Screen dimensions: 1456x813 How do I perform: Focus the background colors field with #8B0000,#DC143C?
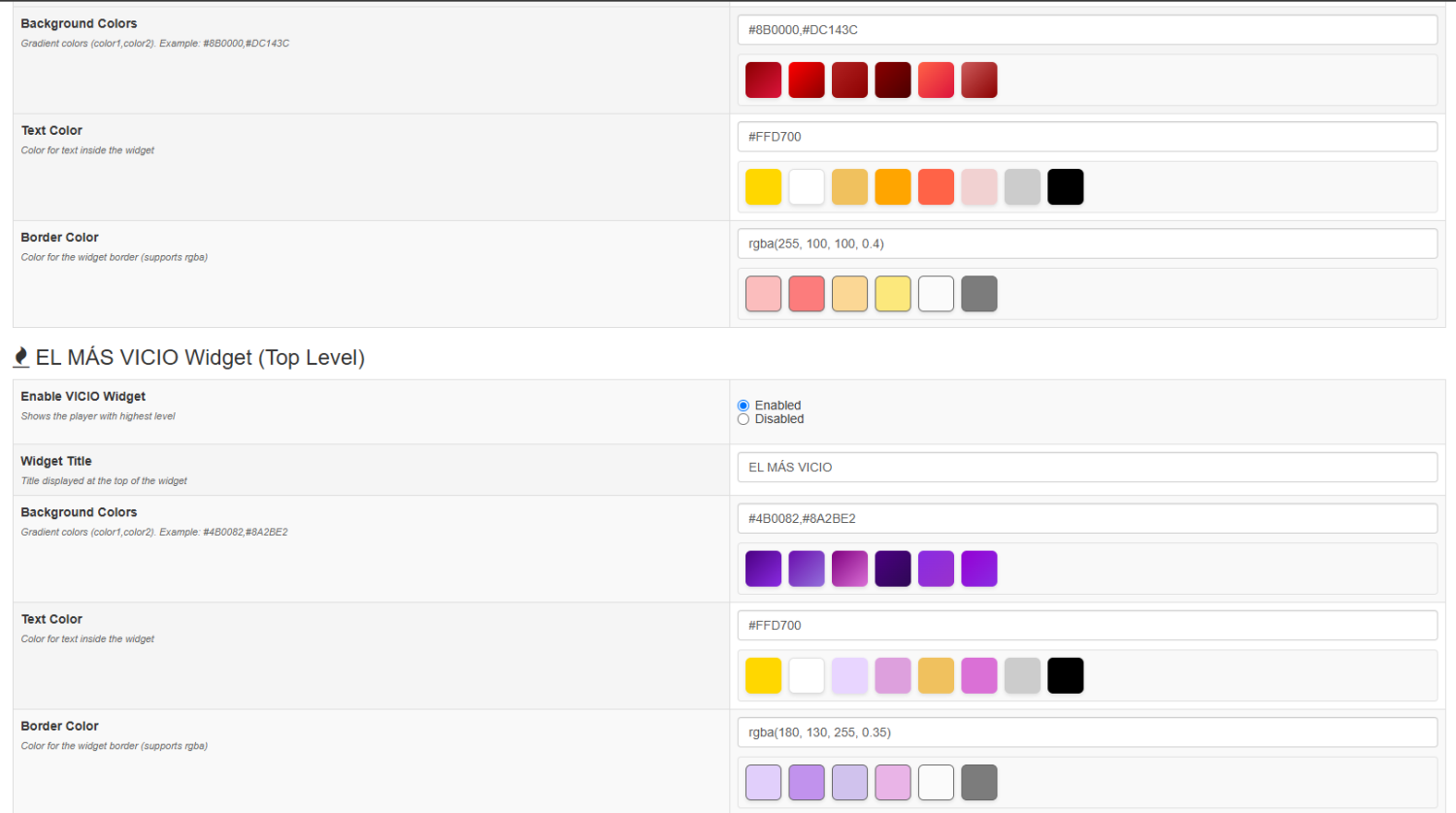coord(1086,30)
